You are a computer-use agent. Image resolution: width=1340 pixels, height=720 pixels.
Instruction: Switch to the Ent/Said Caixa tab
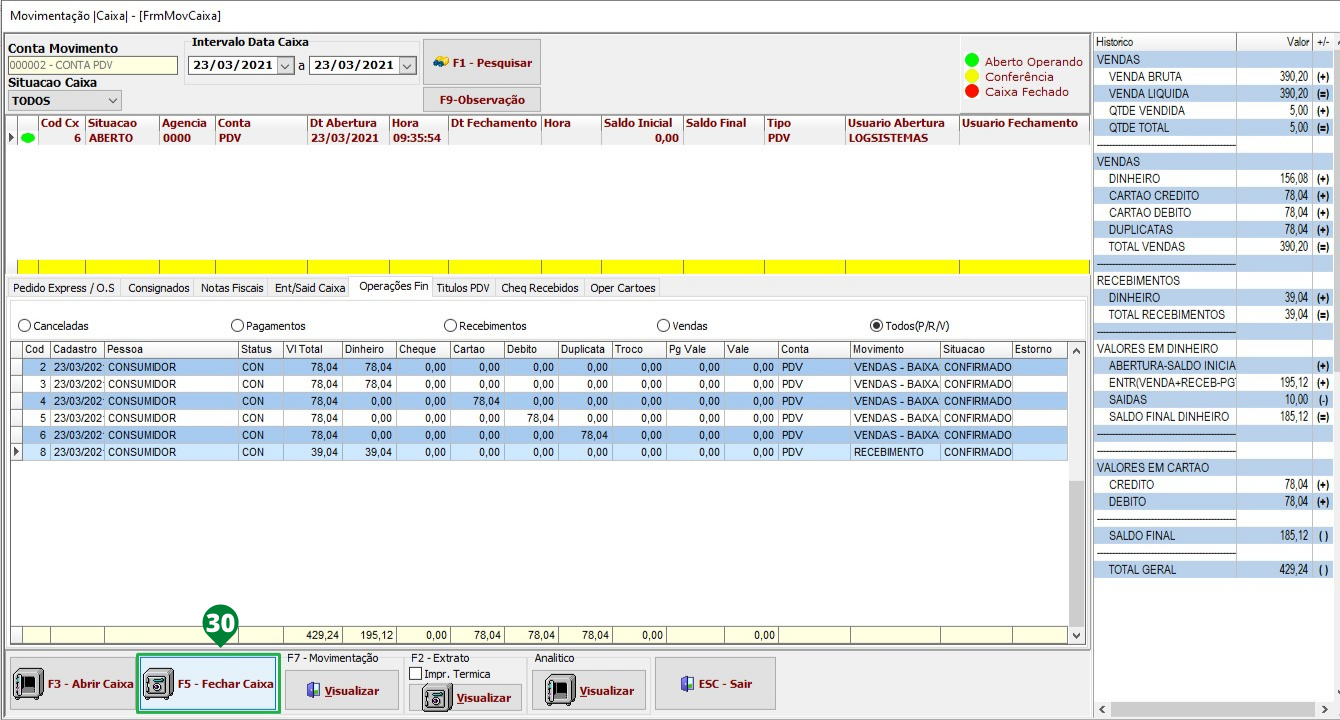point(310,288)
